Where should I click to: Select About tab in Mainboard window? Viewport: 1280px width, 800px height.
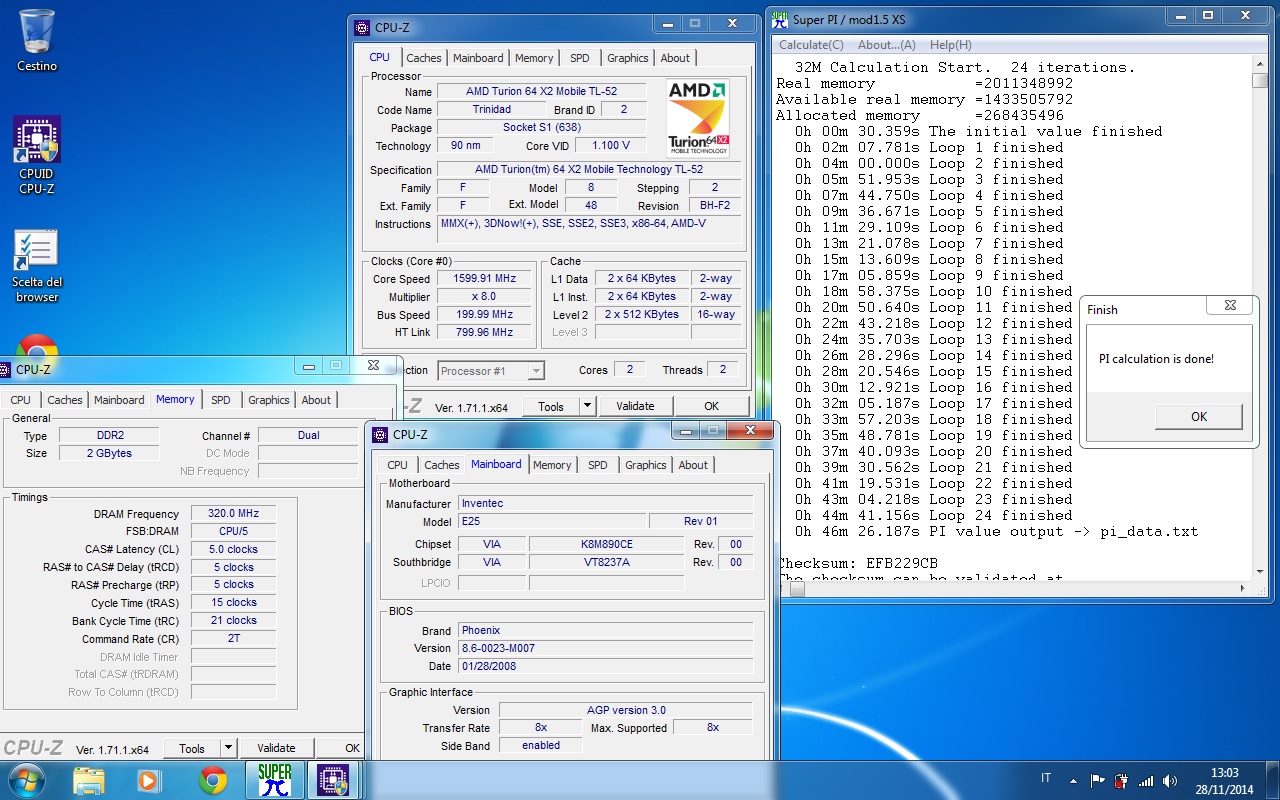point(693,465)
